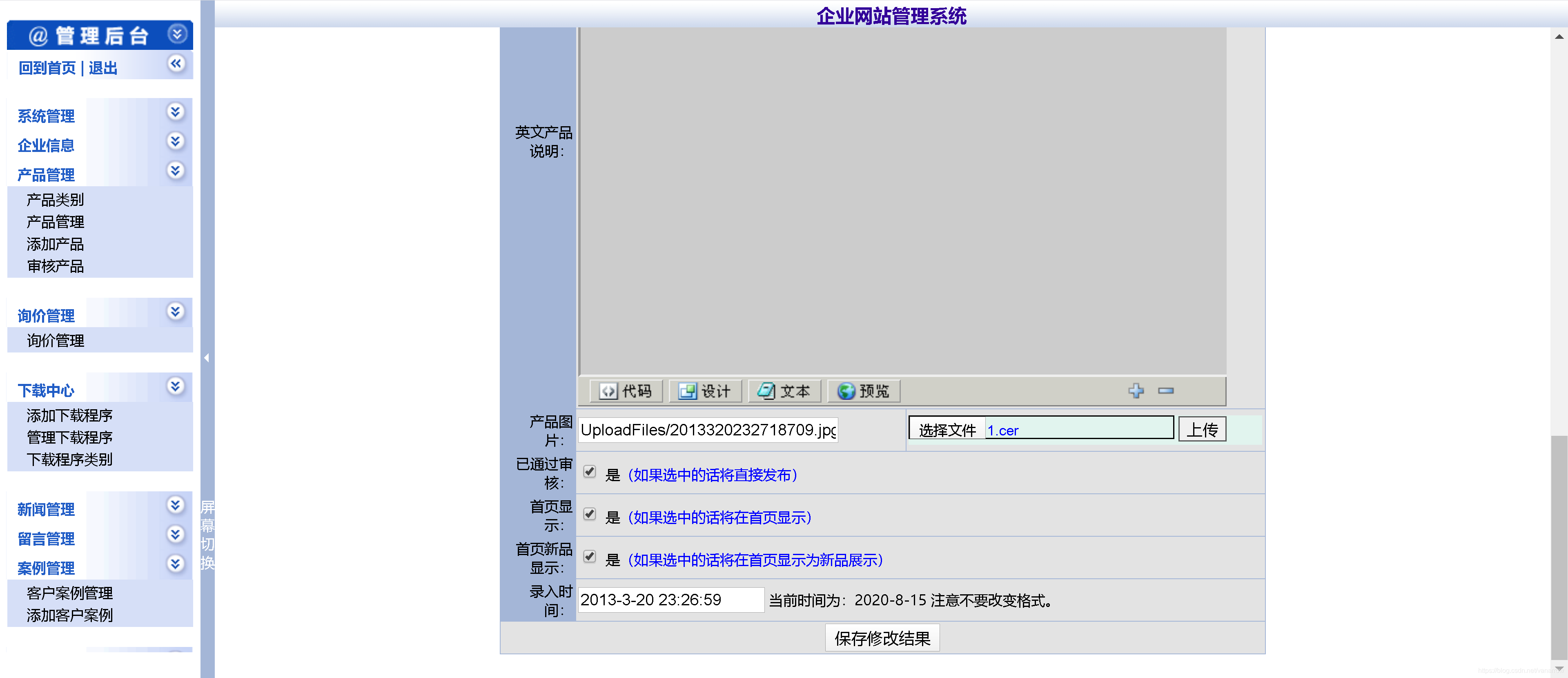Click the double-left arrow beside 回到首页
Viewport: 1568px width, 678px height.
176,63
